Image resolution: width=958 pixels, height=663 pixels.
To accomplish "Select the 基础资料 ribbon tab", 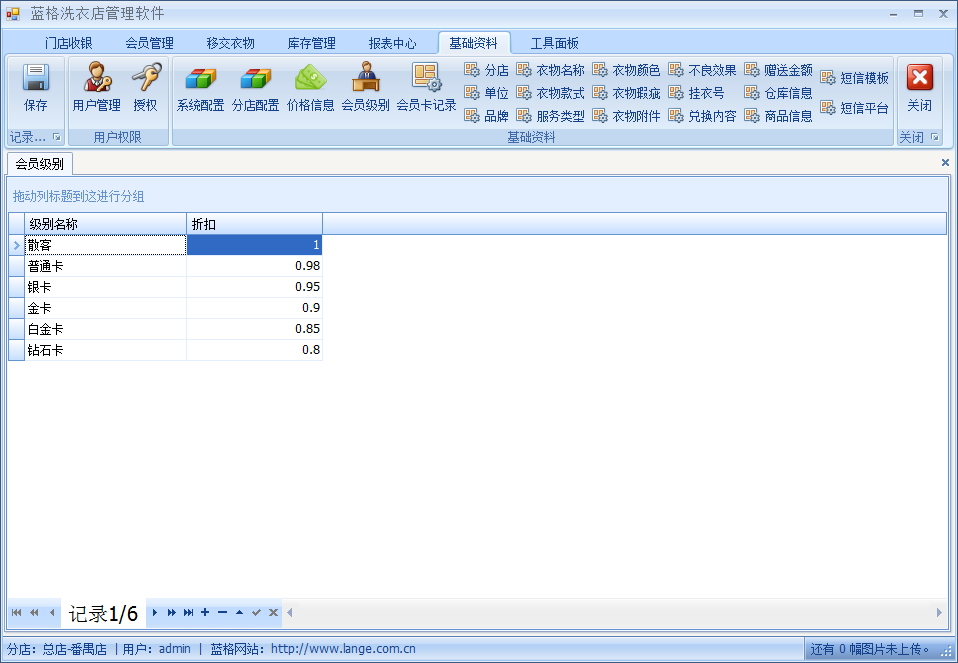I will pyautogui.click(x=474, y=43).
